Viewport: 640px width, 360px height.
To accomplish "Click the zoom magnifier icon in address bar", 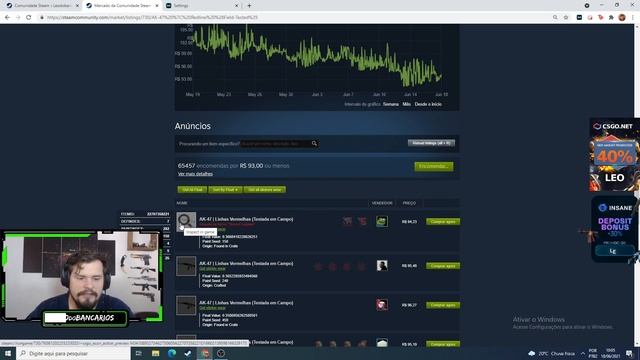I will (555, 18).
